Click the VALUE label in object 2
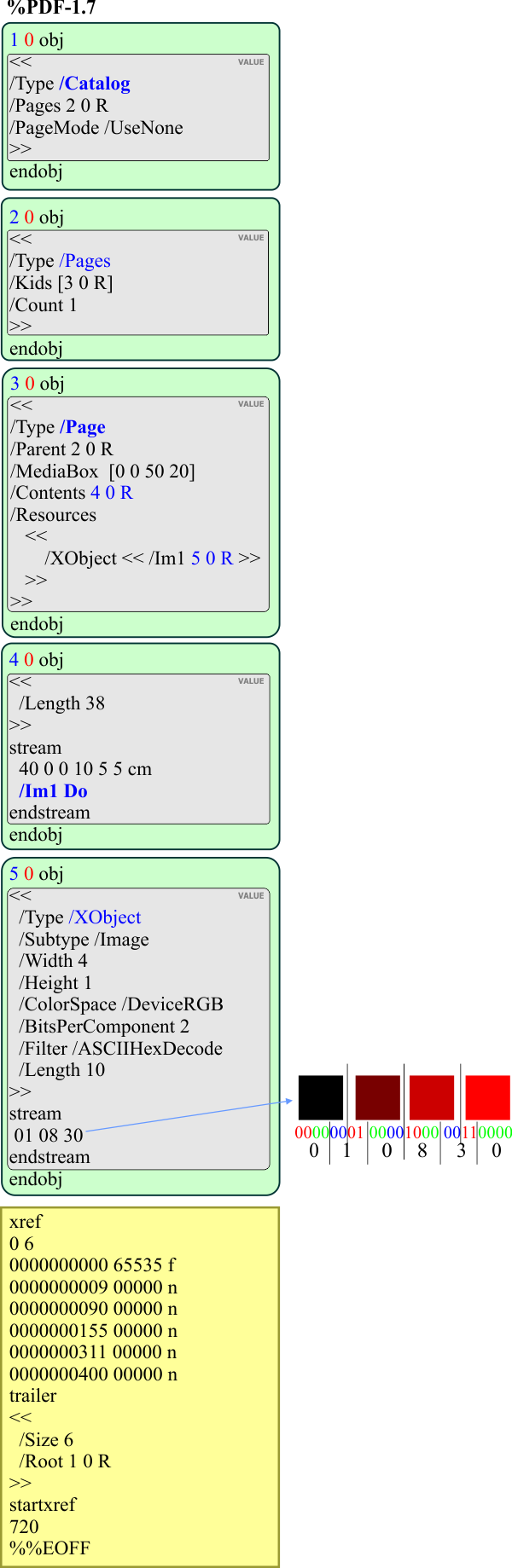 (x=251, y=238)
